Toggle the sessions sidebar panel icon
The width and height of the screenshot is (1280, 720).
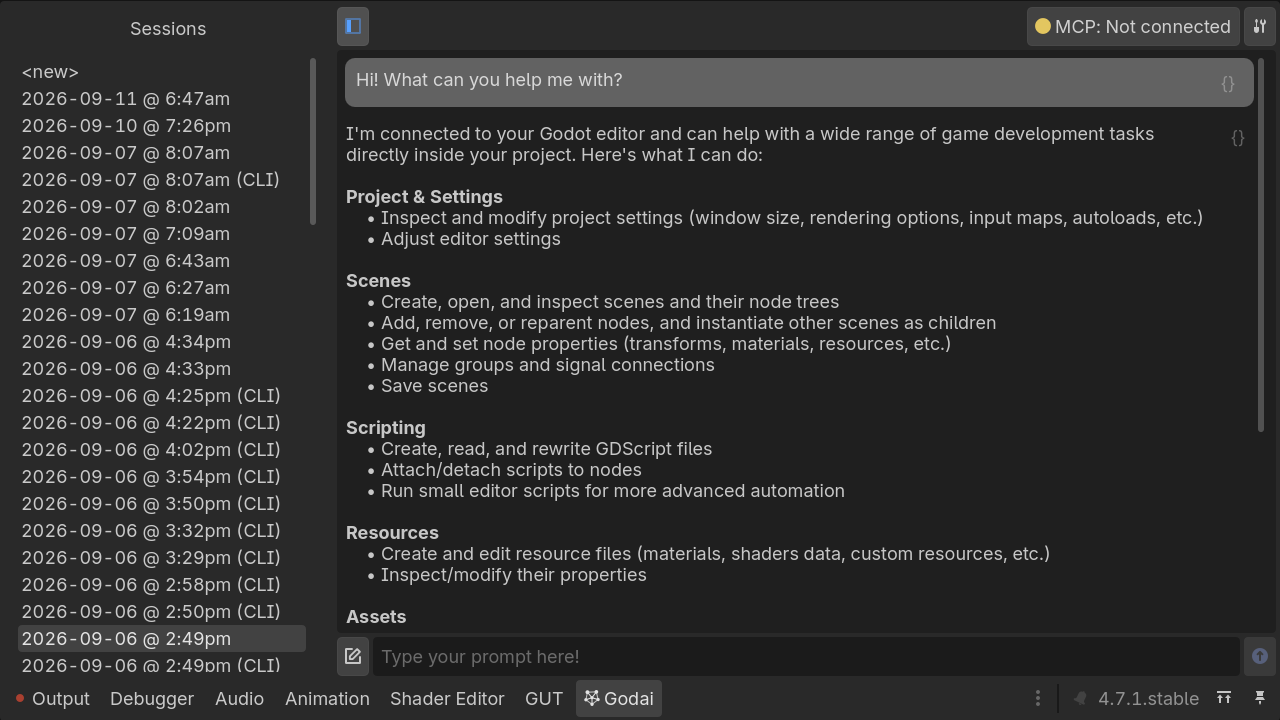pyautogui.click(x=353, y=27)
